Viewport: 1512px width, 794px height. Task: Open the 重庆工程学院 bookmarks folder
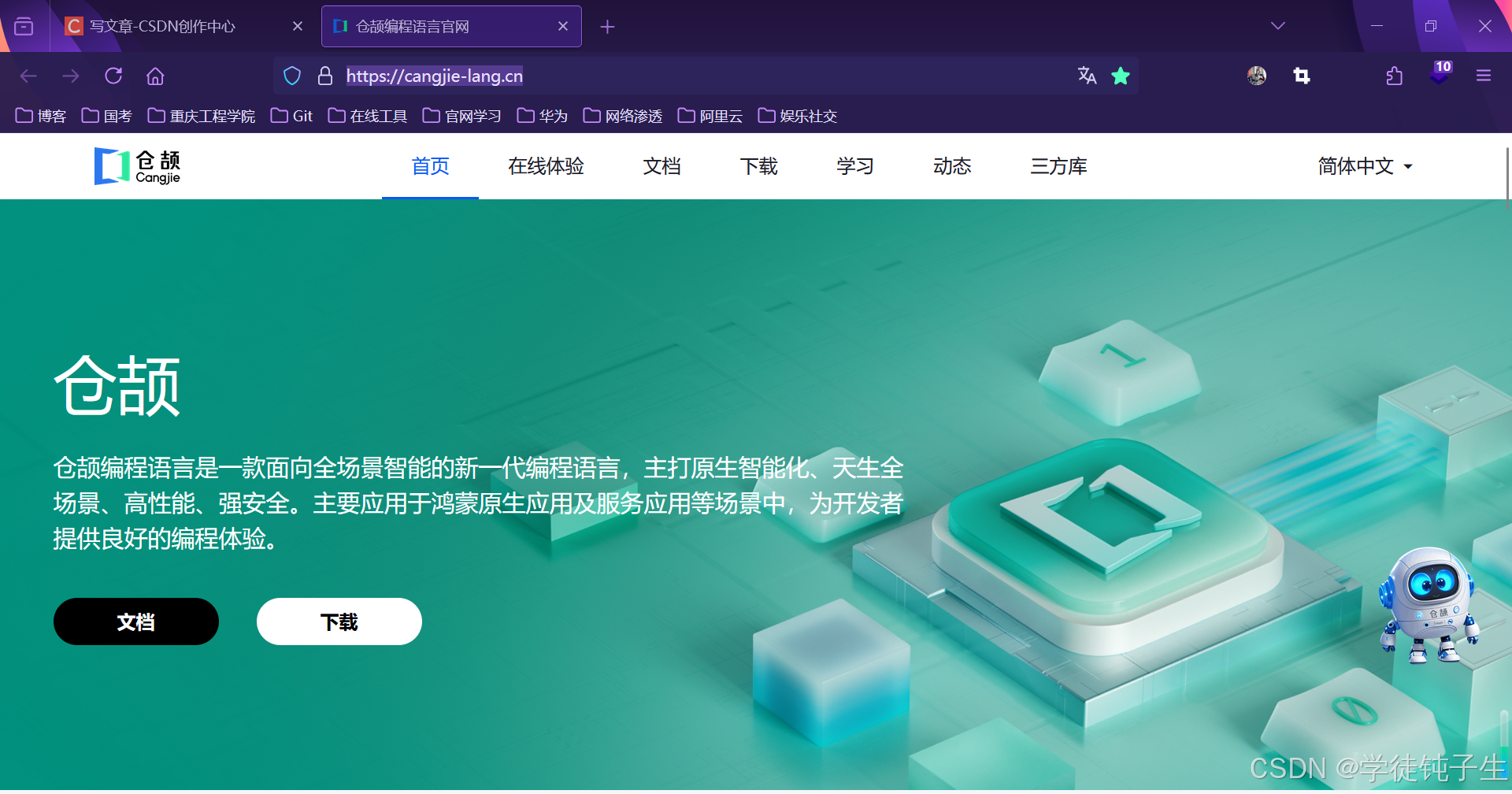[x=202, y=116]
